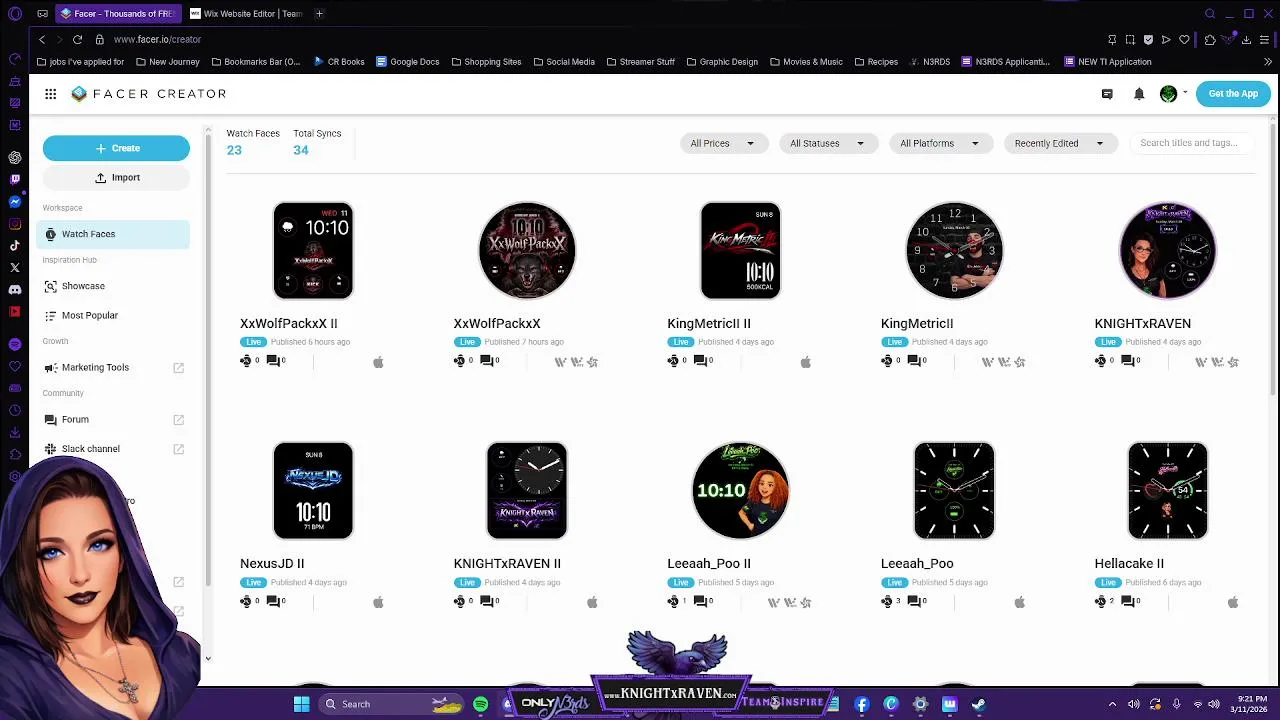Click external-link icon beside Marketing Tools
The height and width of the screenshot is (720, 1280).
179,368
